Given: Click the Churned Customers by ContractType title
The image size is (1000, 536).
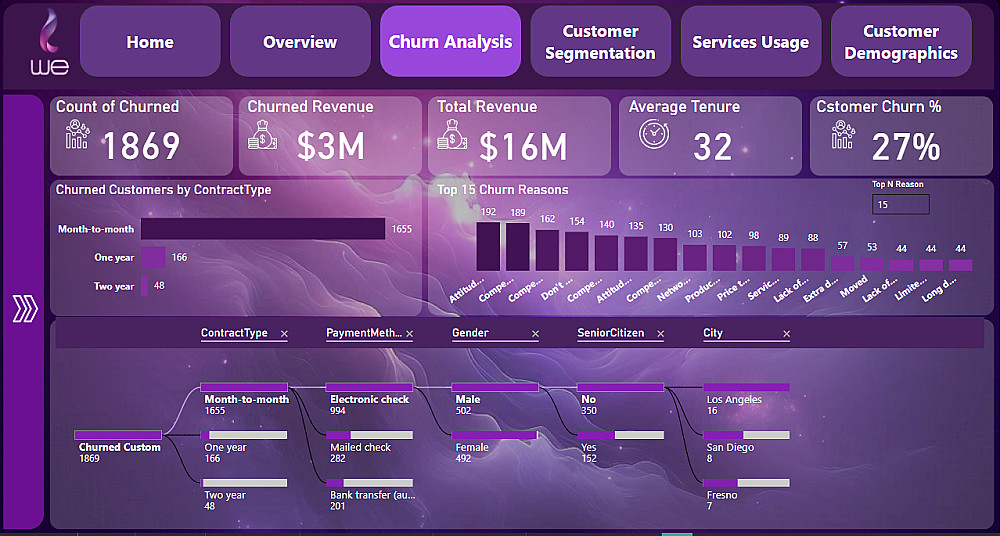Looking at the screenshot, I should tap(163, 190).
